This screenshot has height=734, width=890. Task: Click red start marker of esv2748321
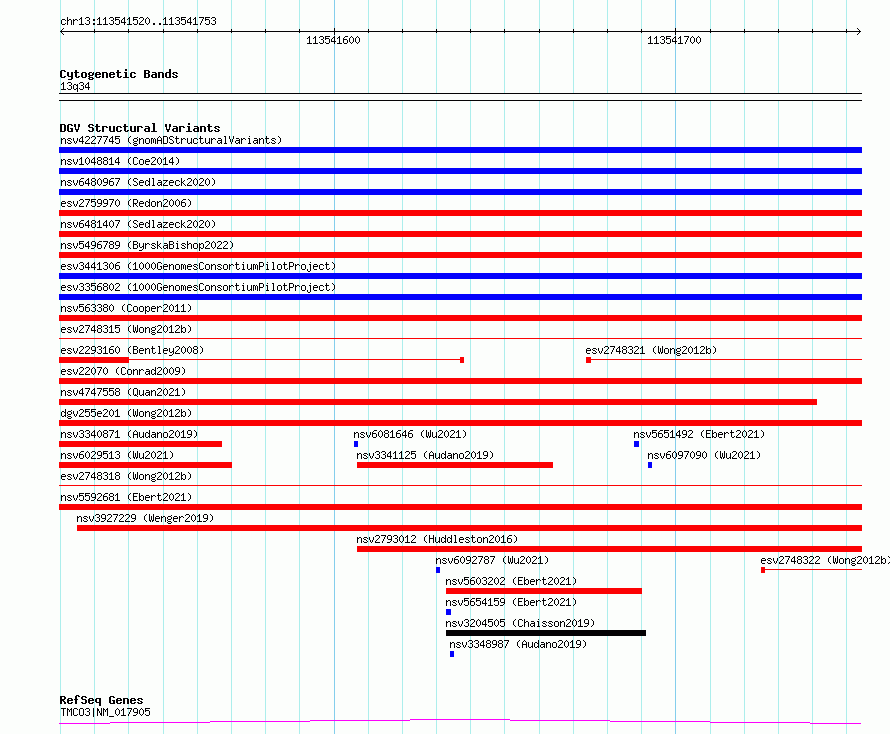[x=589, y=360]
